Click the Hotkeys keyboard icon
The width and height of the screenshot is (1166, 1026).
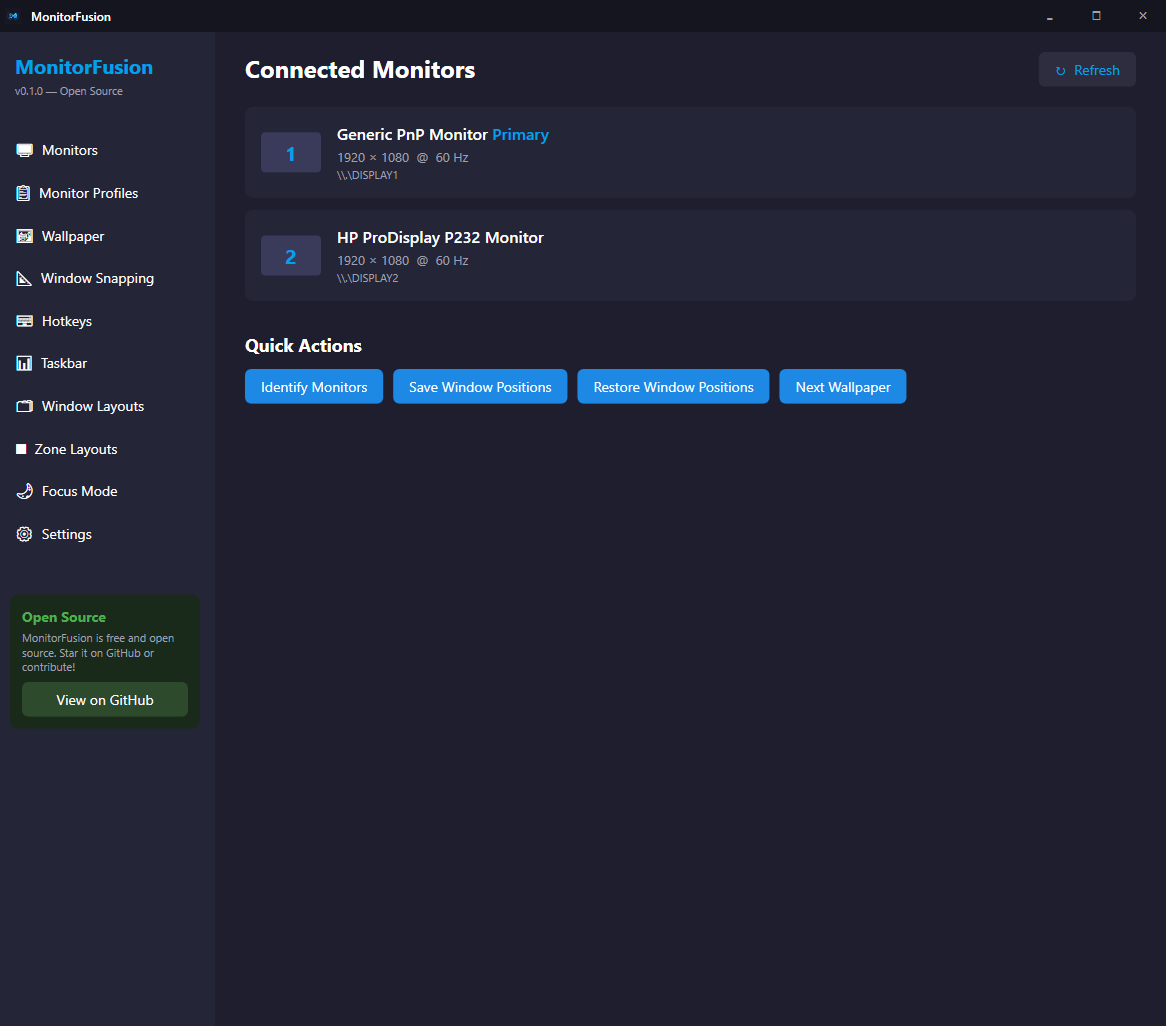tap(24, 320)
